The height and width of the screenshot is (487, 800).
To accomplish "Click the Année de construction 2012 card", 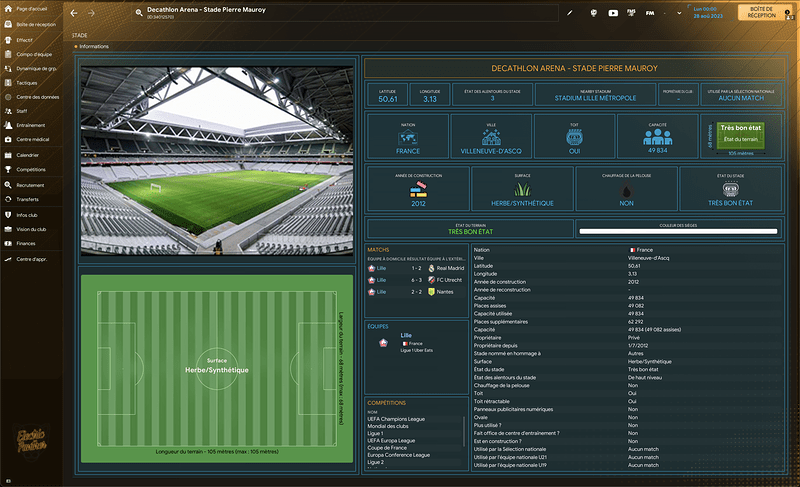I will pos(418,189).
